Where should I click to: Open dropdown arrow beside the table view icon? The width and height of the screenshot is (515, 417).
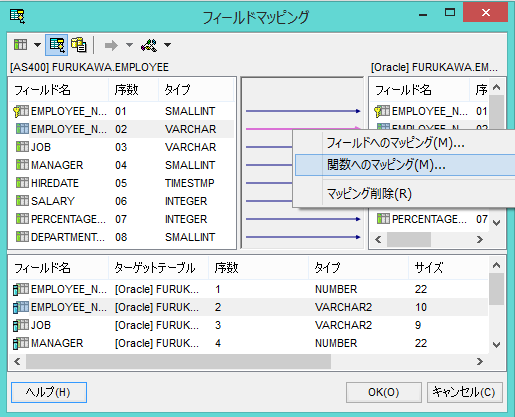tap(37, 45)
